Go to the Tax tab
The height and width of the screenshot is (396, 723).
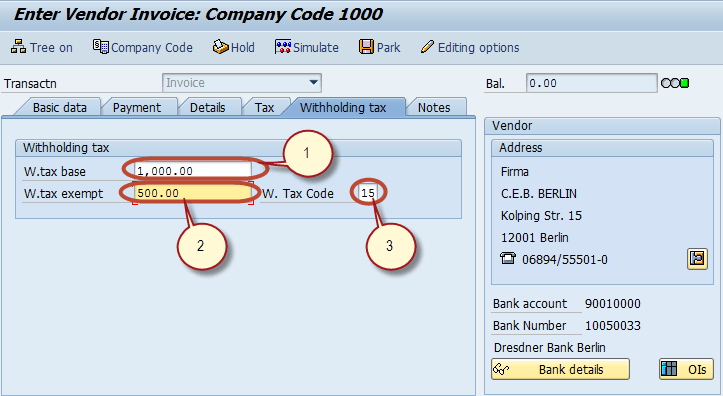[264, 107]
